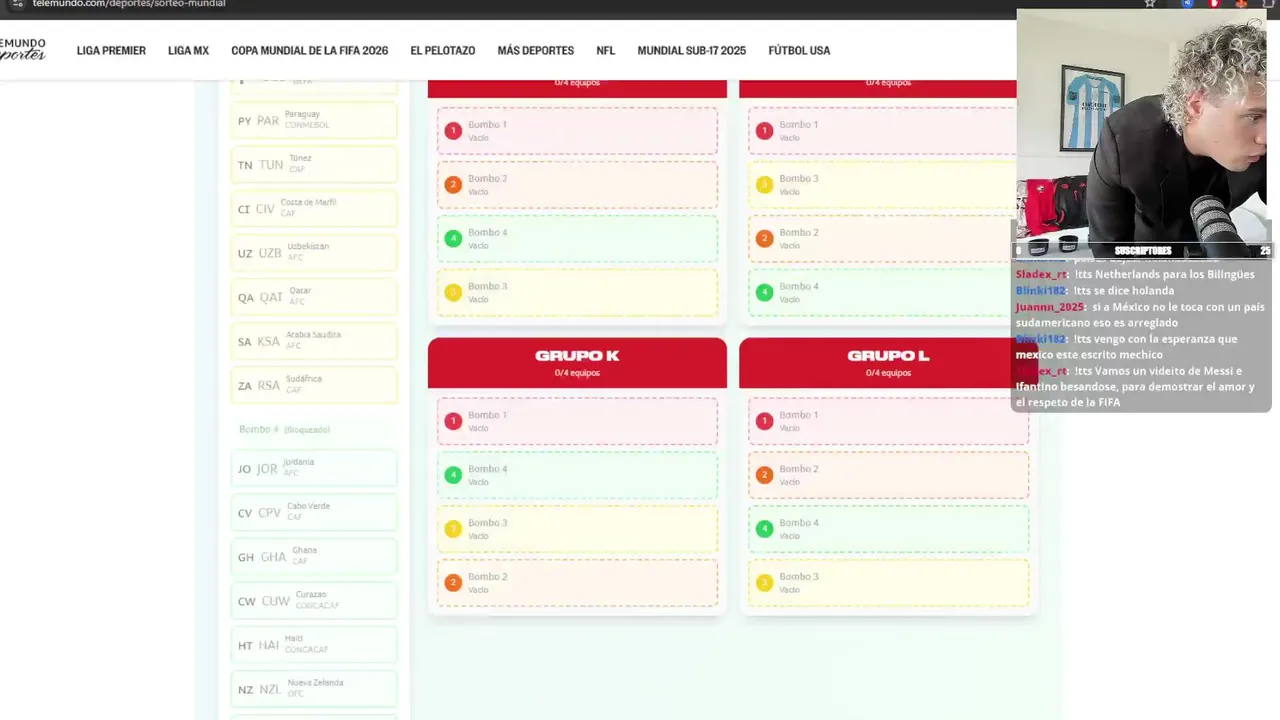Click the green 4 circle in Grupo K
Viewport: 1280px width, 720px height.
[453, 475]
